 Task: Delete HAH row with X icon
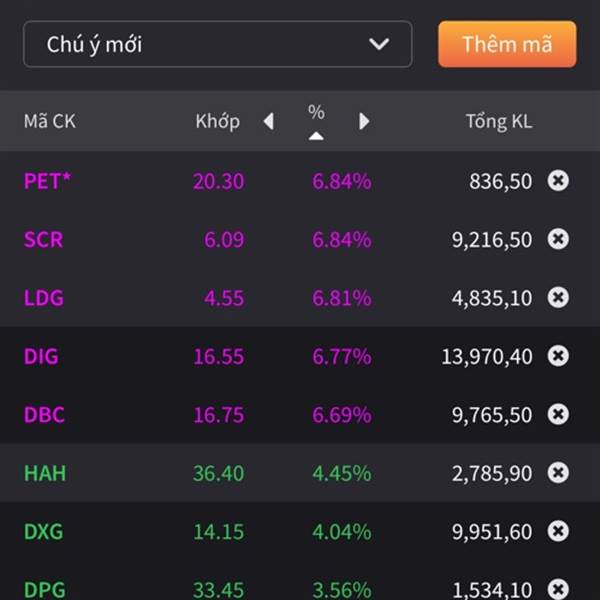[558, 473]
